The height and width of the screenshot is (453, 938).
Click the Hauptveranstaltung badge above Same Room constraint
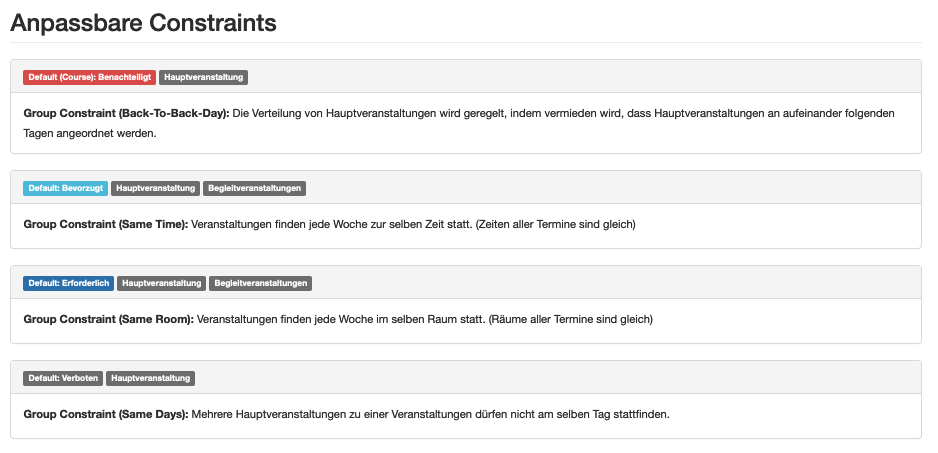tap(162, 283)
